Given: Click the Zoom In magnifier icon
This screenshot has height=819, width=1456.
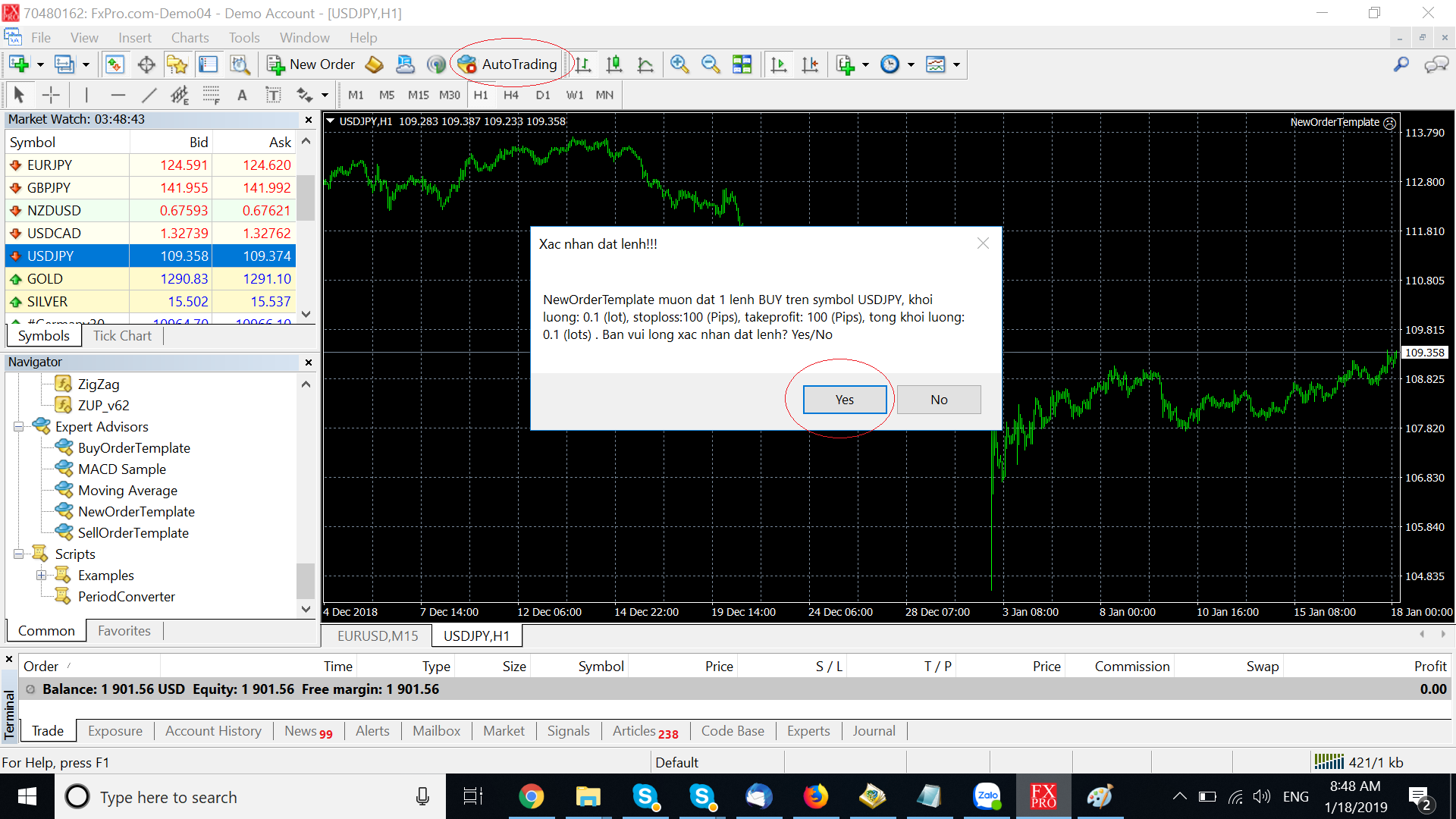Looking at the screenshot, I should tap(679, 64).
